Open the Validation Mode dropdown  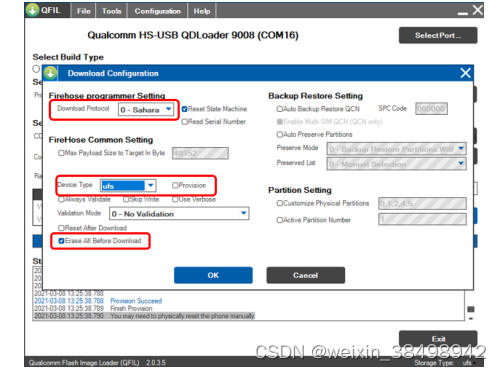pyautogui.click(x=179, y=214)
